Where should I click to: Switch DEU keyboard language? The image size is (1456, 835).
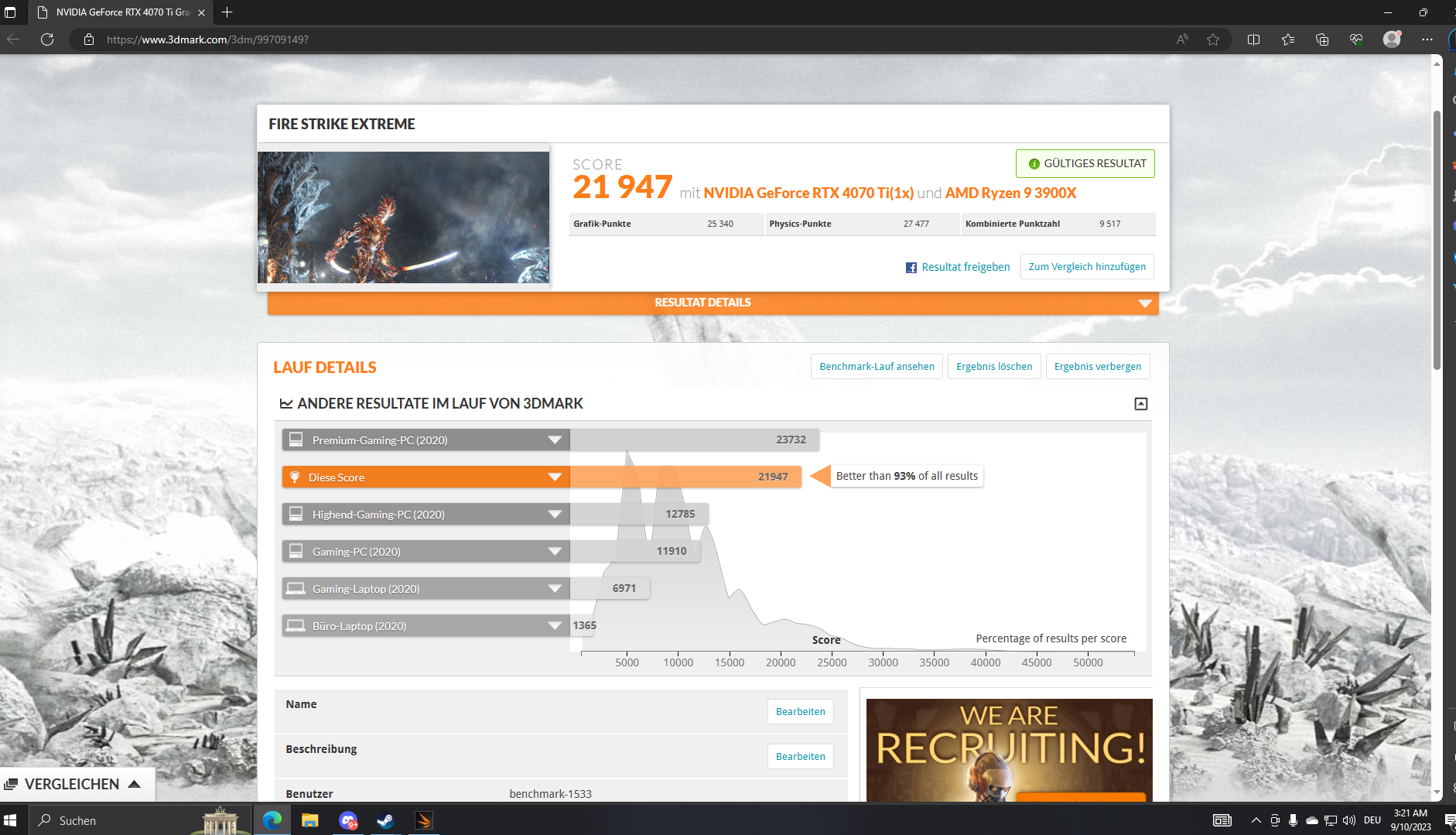1372,820
